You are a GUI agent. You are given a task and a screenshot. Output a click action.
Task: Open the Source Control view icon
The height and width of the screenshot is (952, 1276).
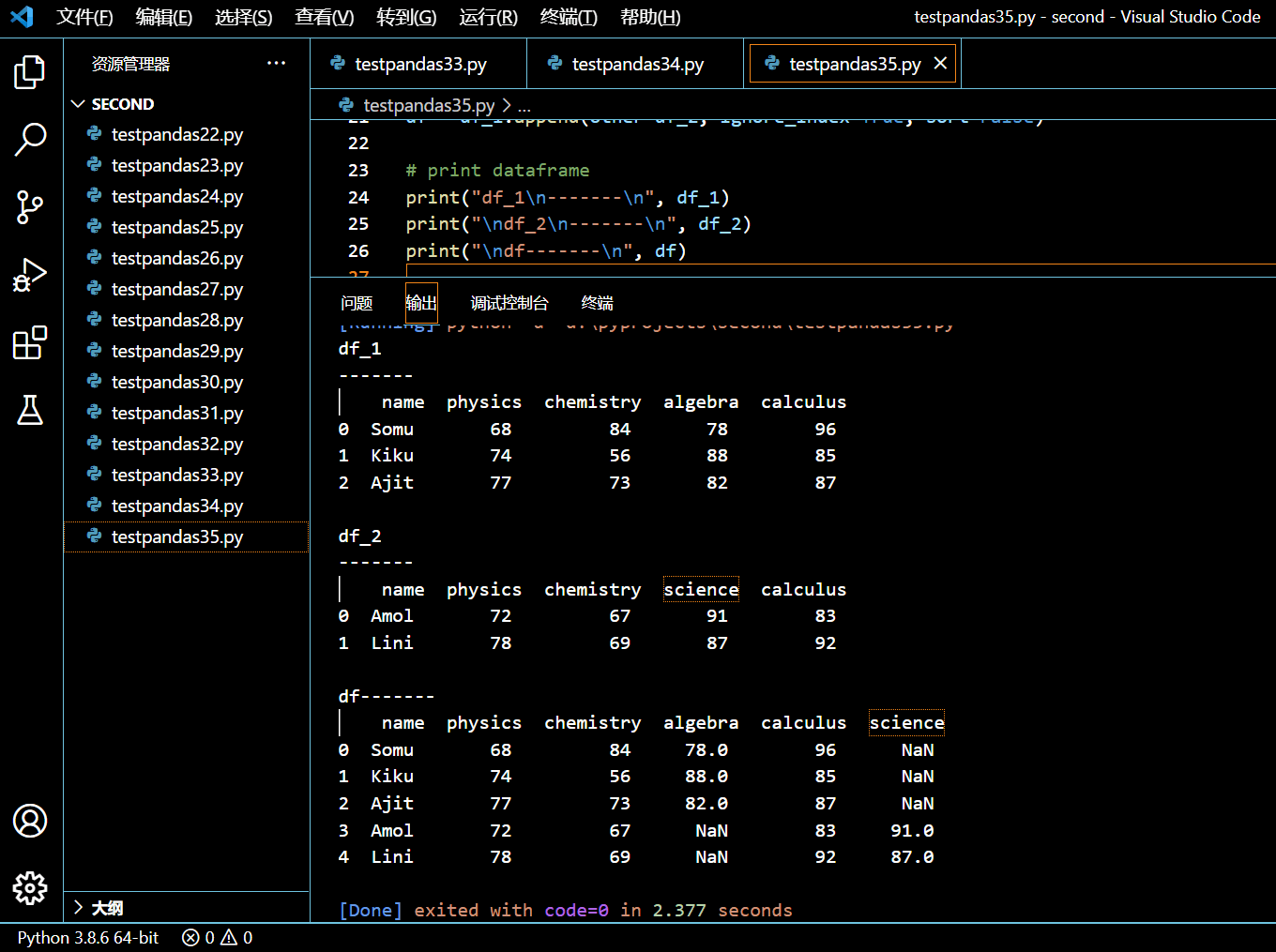click(x=30, y=206)
